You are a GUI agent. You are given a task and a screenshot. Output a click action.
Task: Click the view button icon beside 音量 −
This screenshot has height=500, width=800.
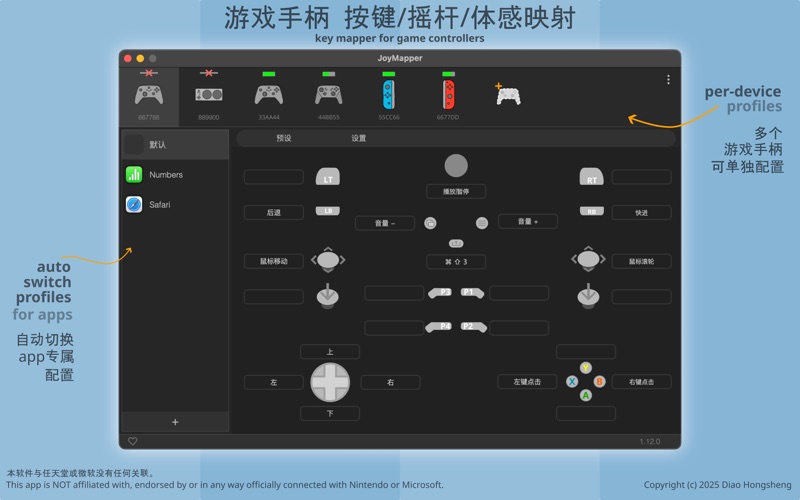point(430,223)
